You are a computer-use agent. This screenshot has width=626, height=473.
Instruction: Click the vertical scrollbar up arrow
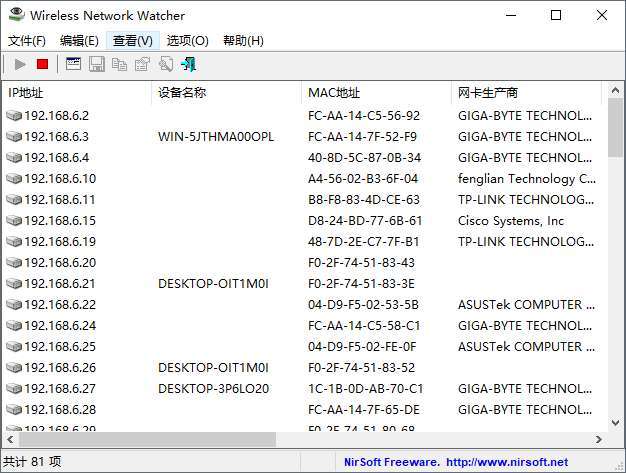(x=615, y=91)
